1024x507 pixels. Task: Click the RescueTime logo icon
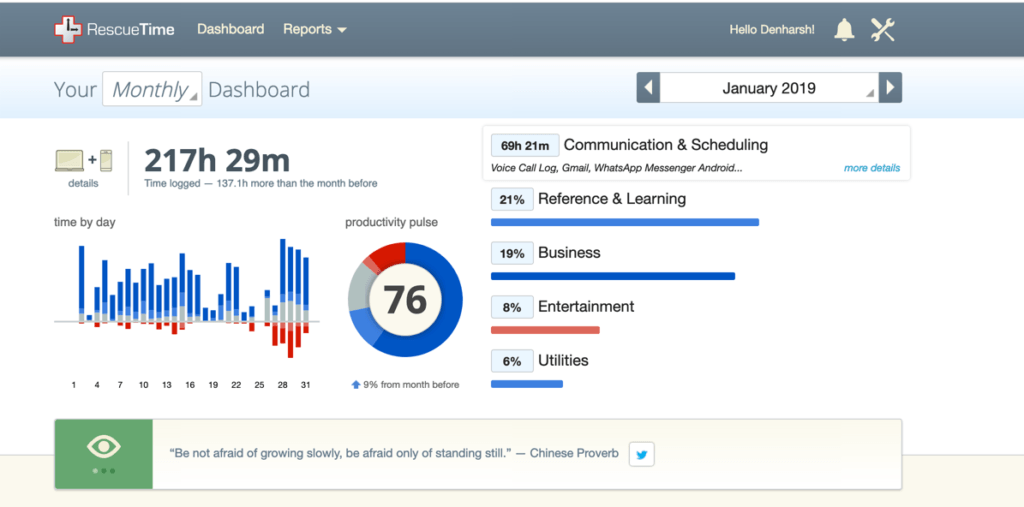pyautogui.click(x=67, y=30)
